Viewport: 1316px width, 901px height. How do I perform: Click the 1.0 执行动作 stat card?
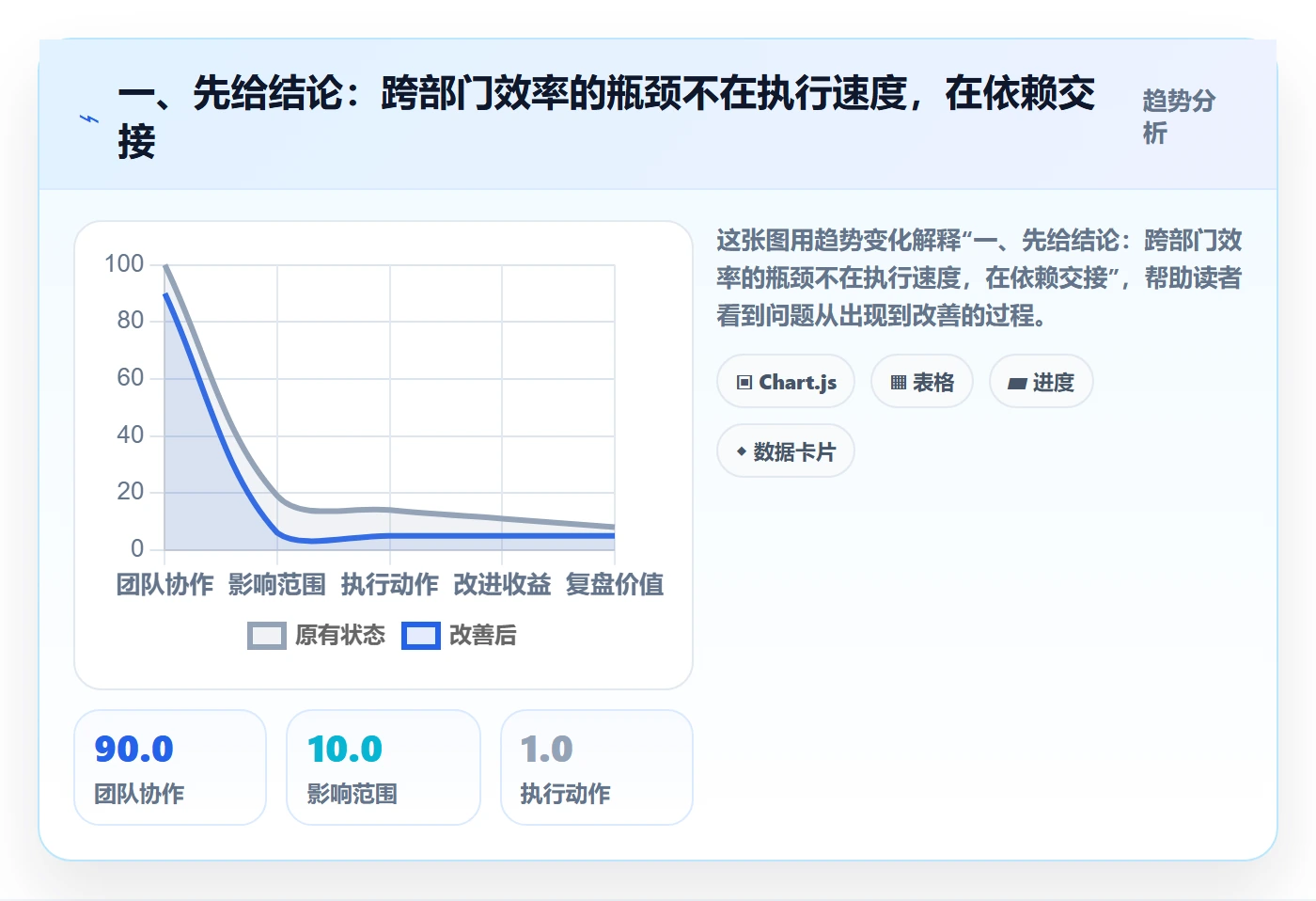597,767
